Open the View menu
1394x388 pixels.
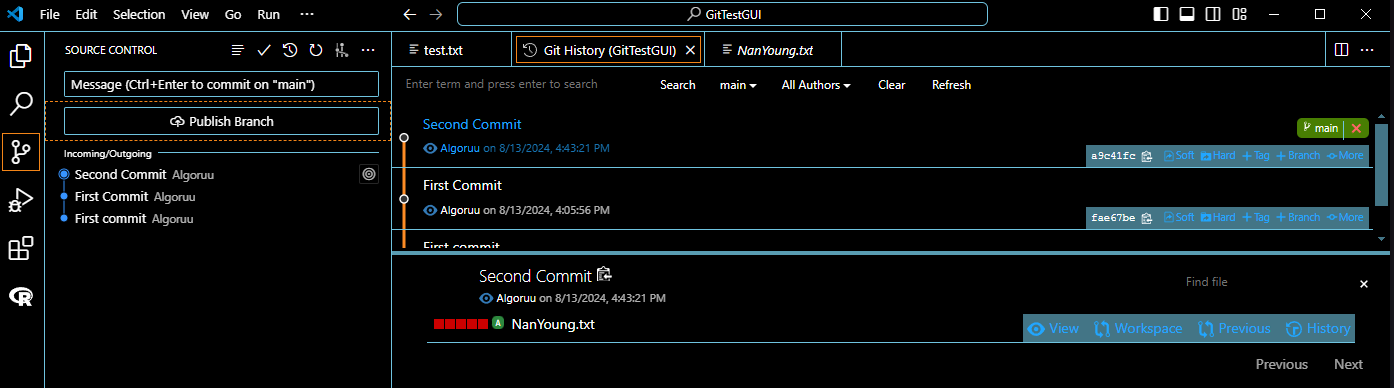click(x=195, y=15)
